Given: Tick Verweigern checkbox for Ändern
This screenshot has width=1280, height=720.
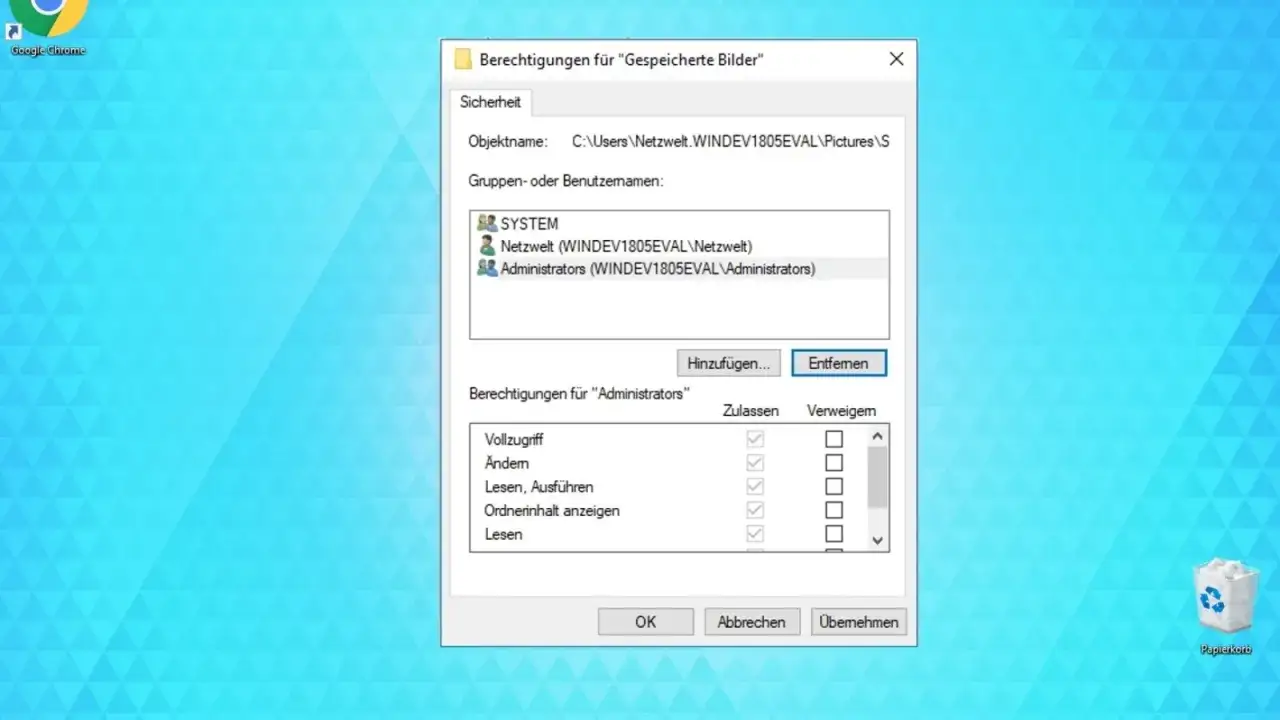Looking at the screenshot, I should [834, 463].
